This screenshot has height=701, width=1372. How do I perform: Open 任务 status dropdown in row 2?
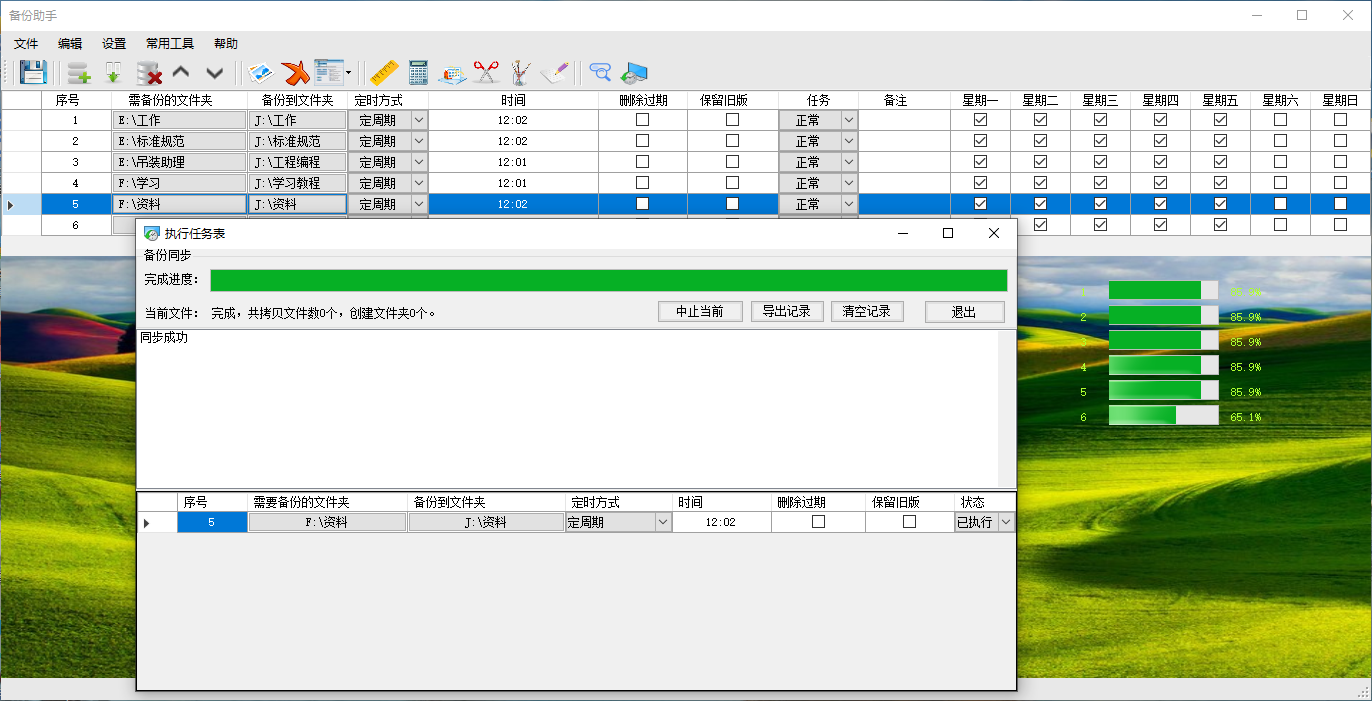(x=849, y=141)
